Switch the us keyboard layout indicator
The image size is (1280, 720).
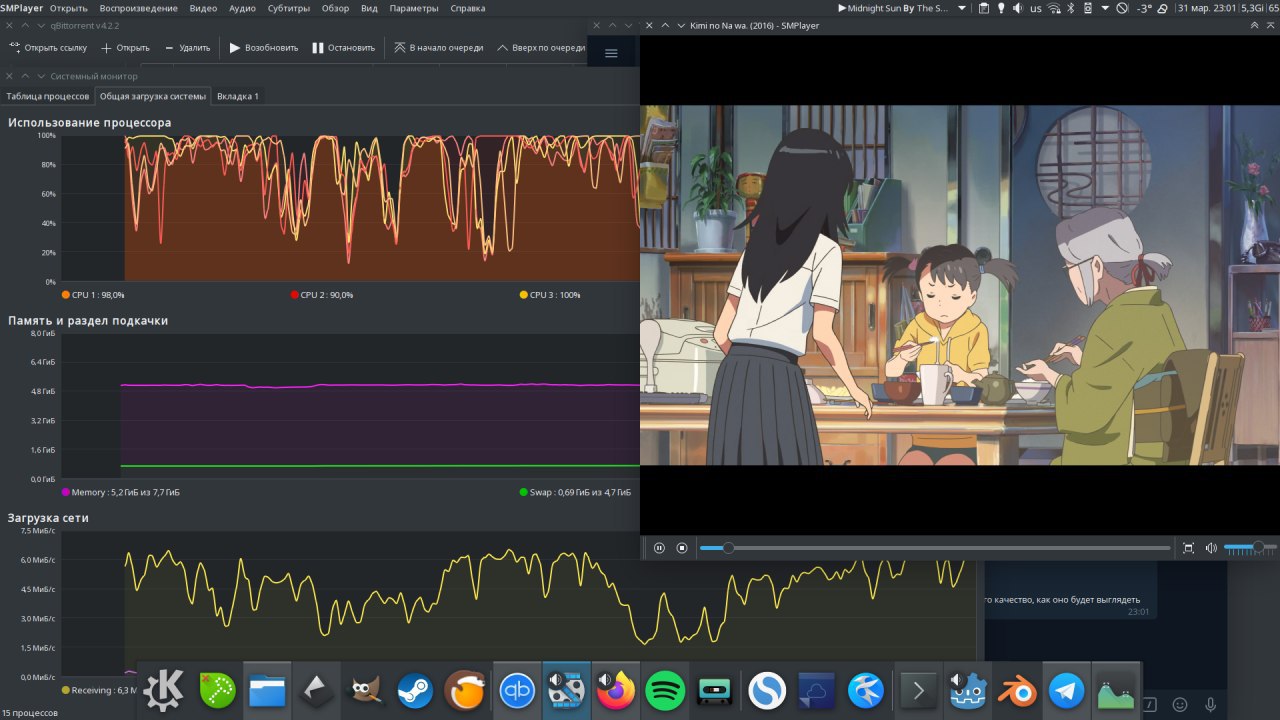1035,8
